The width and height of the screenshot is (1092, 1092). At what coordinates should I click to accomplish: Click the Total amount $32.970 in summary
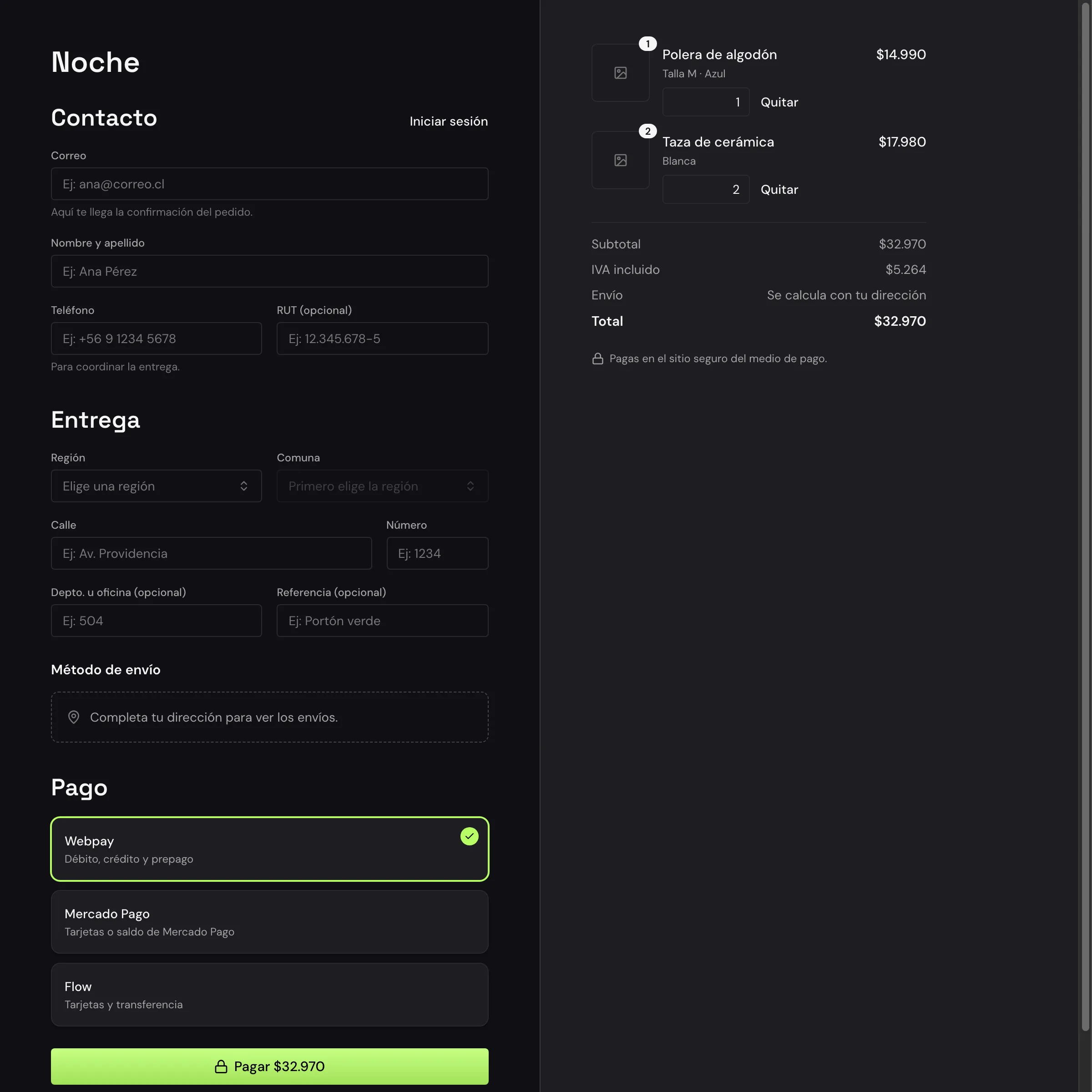point(900,321)
